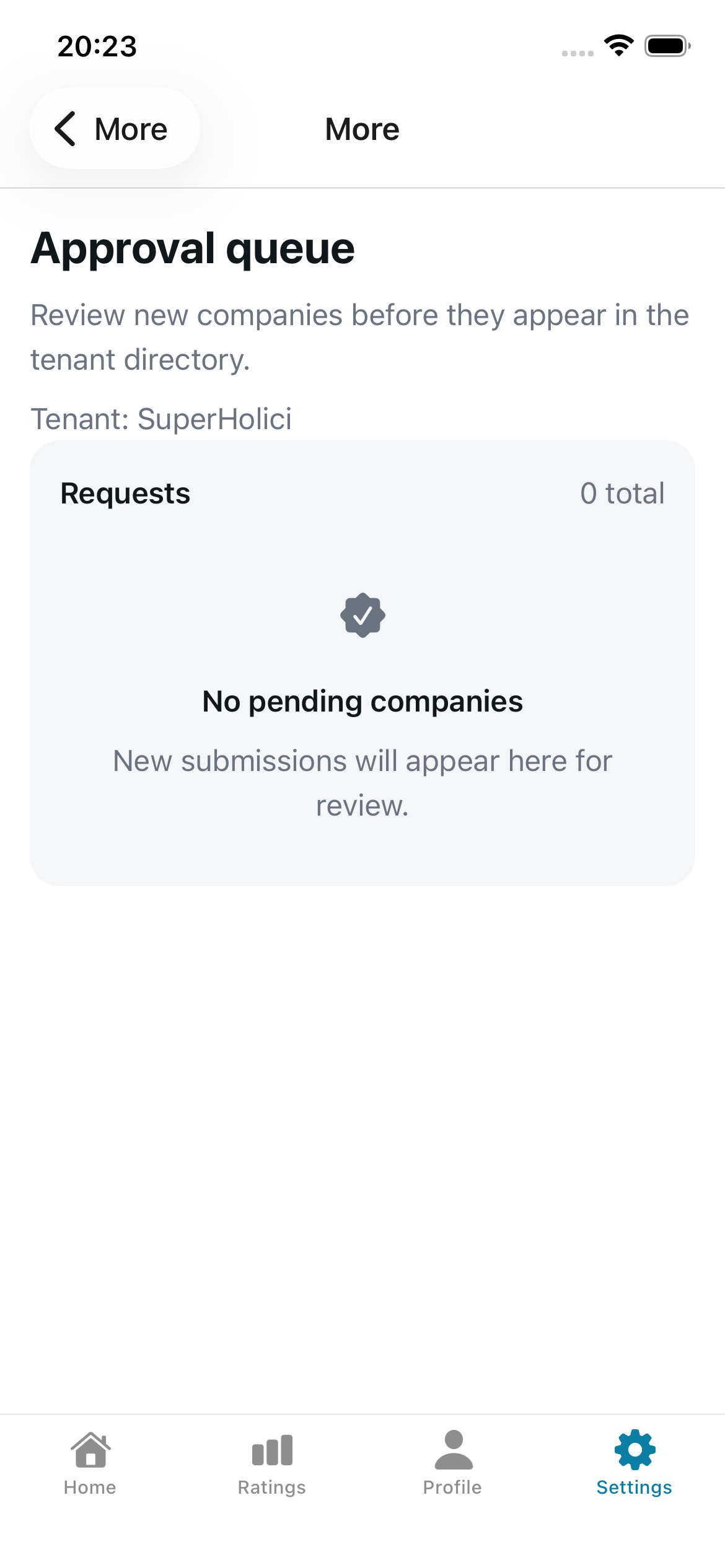This screenshot has width=725, height=1568.
Task: Tap the Settings gear icon
Action: pyautogui.click(x=635, y=1450)
